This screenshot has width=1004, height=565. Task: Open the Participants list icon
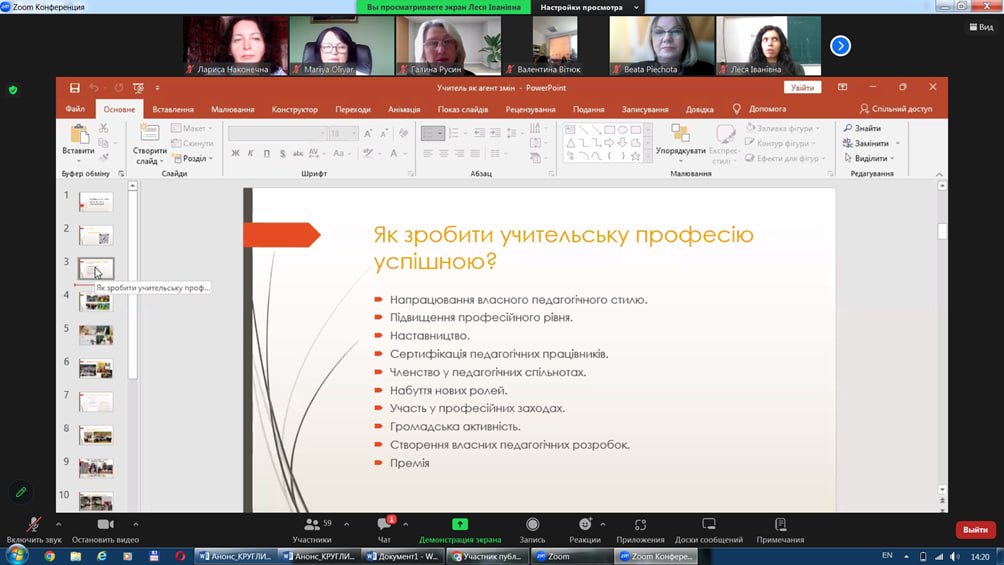(311, 524)
